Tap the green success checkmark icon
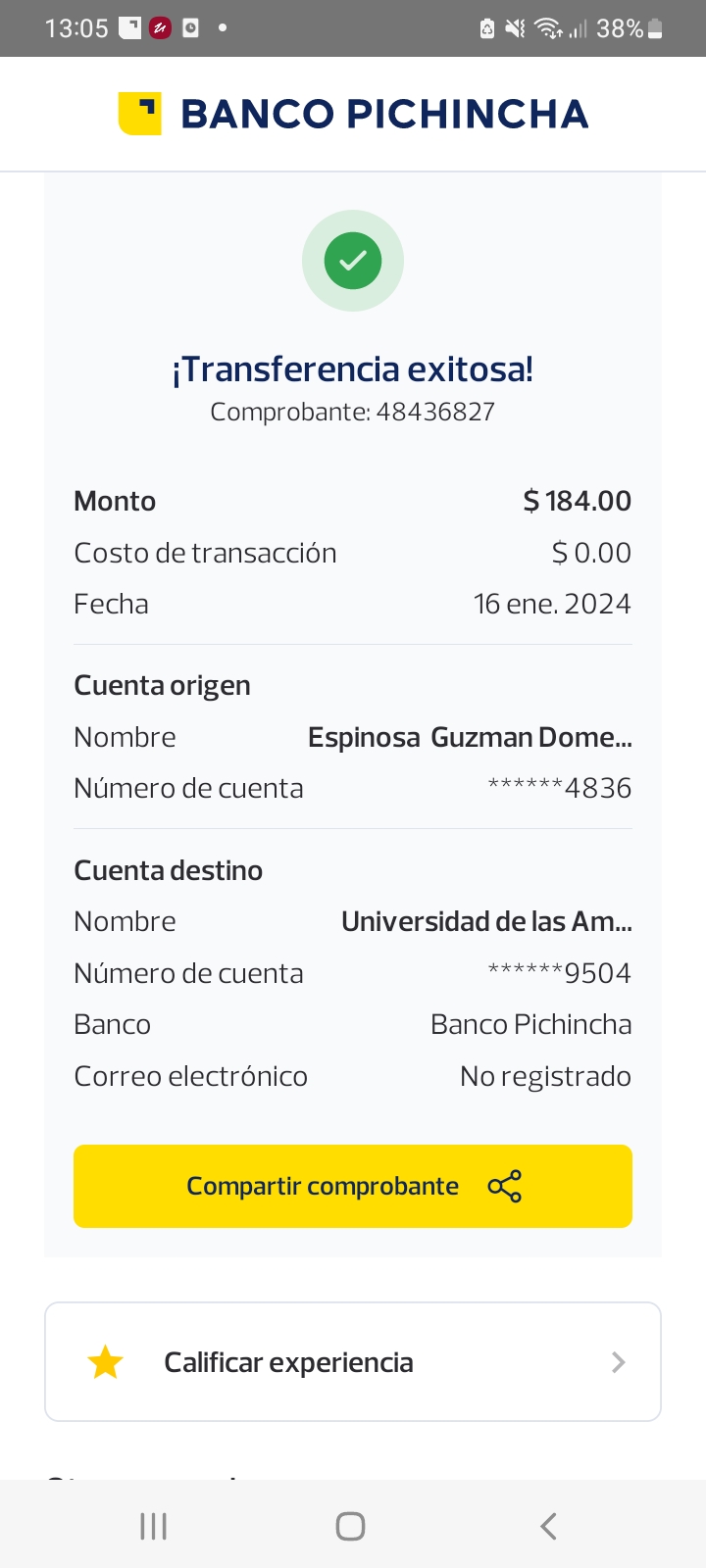Image resolution: width=706 pixels, height=1568 pixels. pyautogui.click(x=353, y=261)
